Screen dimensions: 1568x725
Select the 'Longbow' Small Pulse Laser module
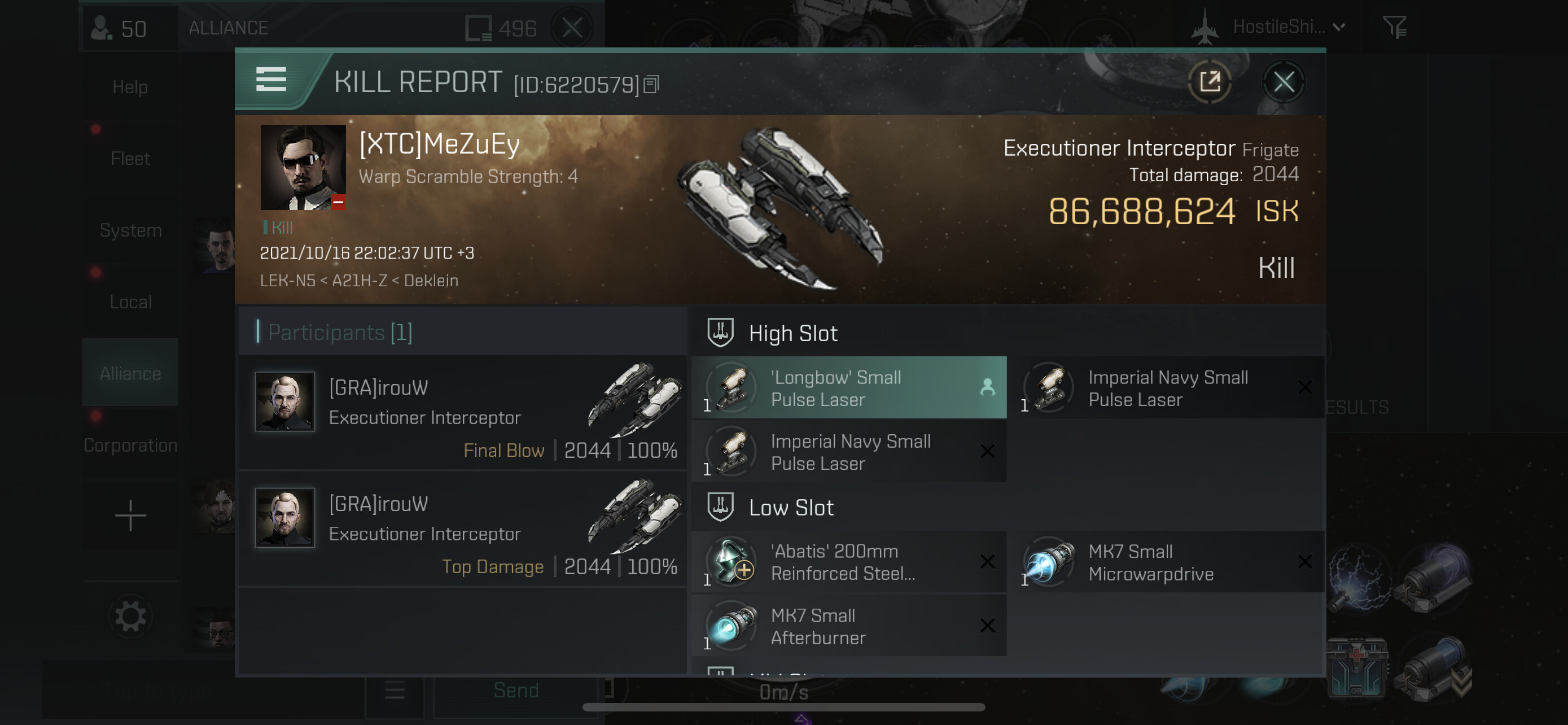point(848,388)
